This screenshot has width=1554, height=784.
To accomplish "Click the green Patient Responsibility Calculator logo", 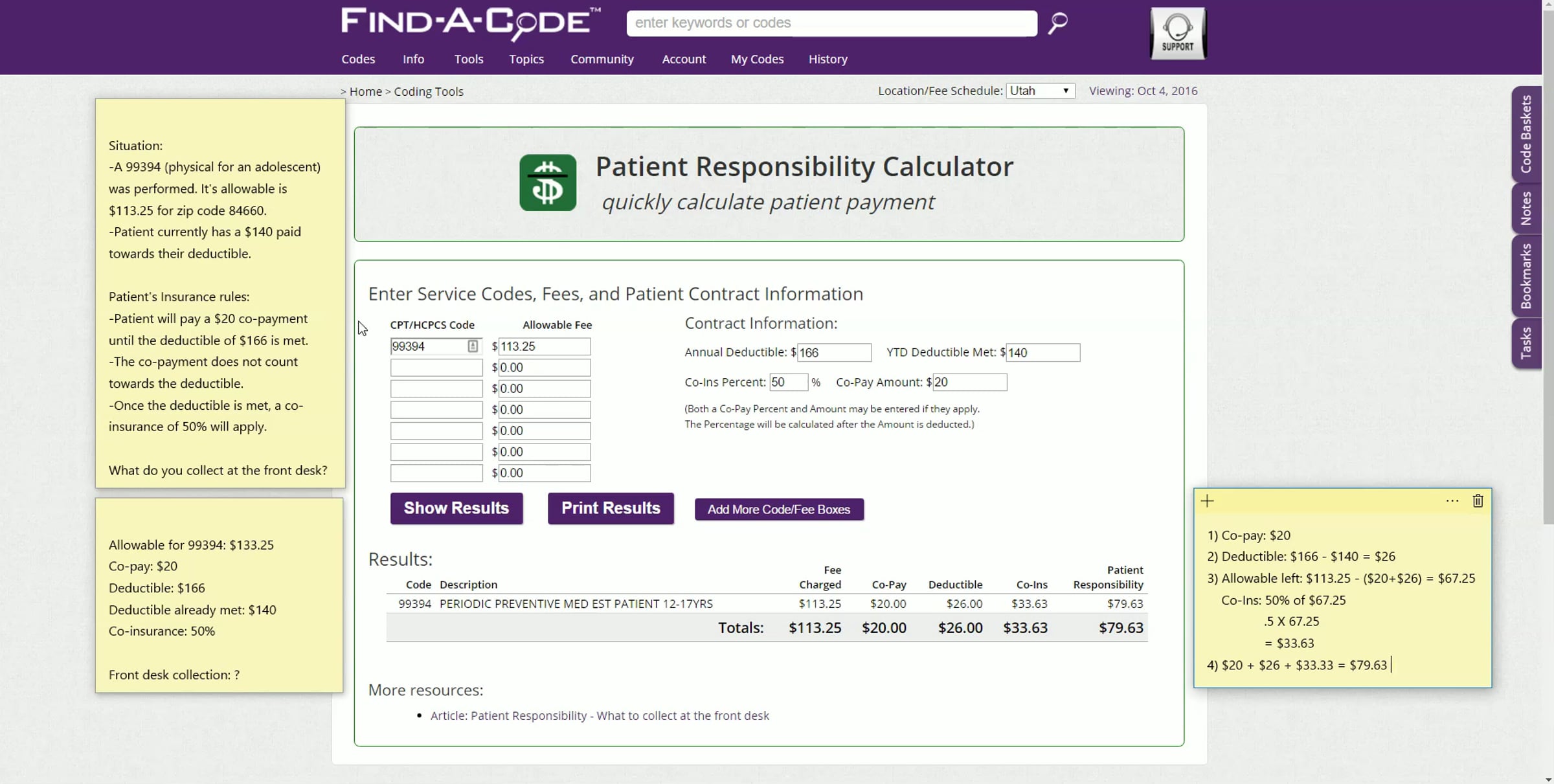I will point(547,183).
